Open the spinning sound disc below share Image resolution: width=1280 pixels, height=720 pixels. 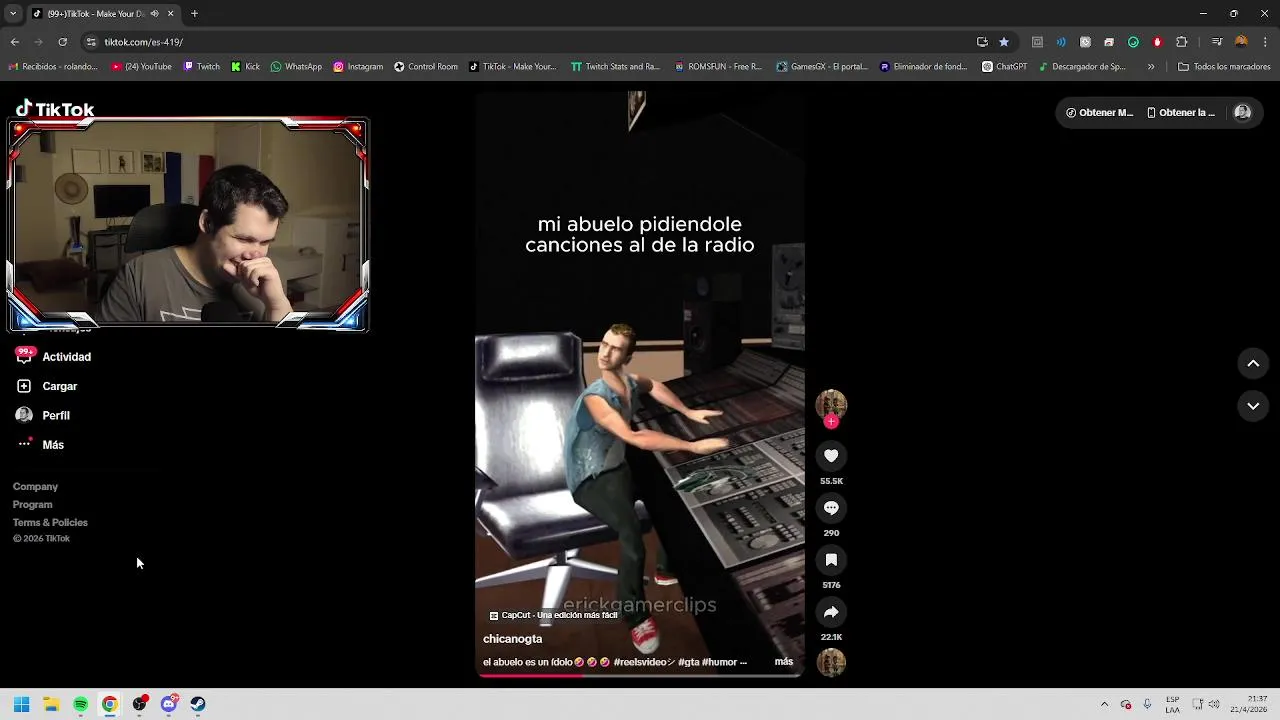(831, 662)
